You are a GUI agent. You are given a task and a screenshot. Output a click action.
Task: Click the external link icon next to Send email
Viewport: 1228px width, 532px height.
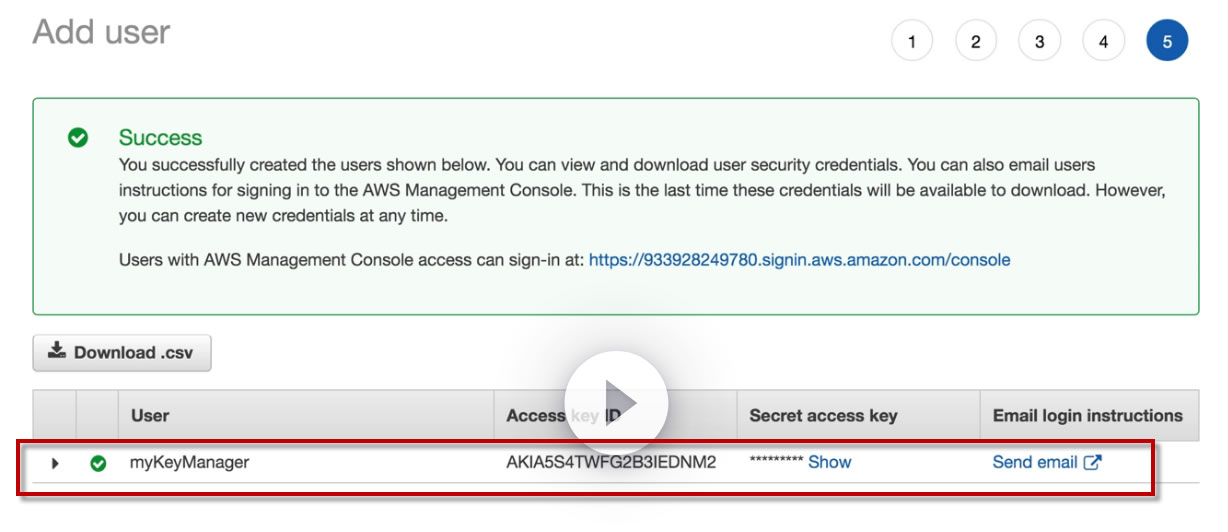coord(1093,462)
